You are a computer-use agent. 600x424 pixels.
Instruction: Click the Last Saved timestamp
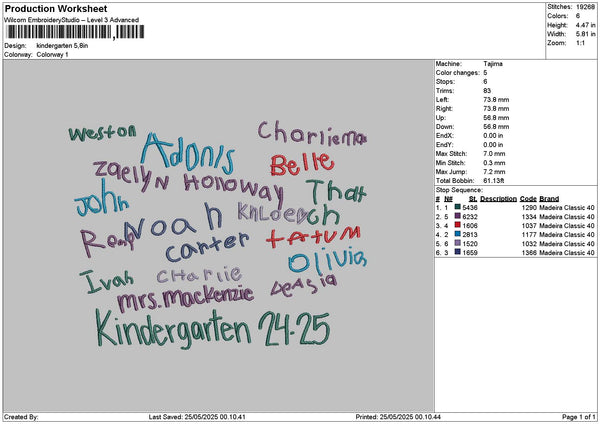[197, 417]
